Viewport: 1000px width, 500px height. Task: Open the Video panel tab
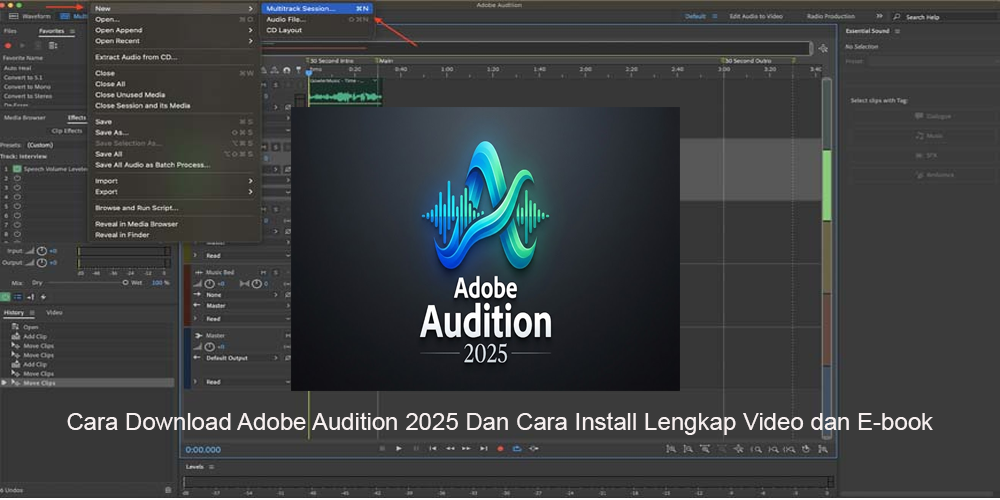(x=54, y=313)
